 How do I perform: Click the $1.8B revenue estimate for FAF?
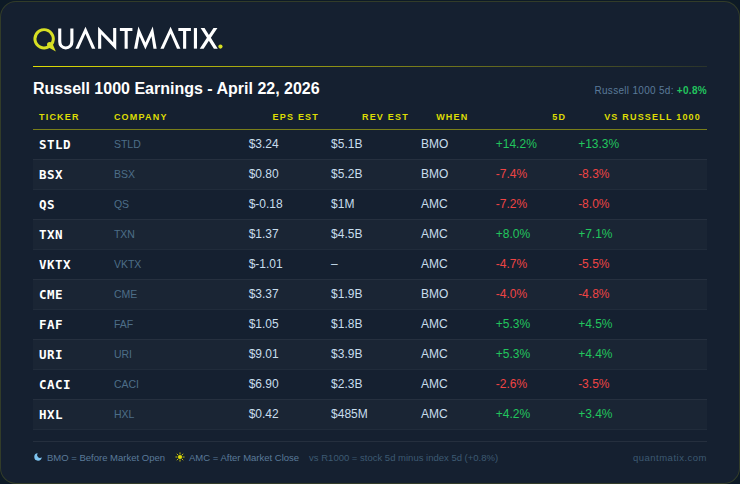click(346, 324)
